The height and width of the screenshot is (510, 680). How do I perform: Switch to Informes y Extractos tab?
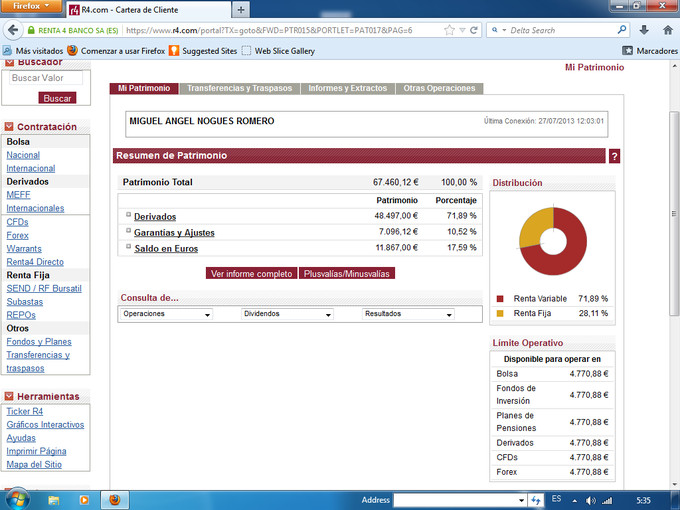[347, 88]
